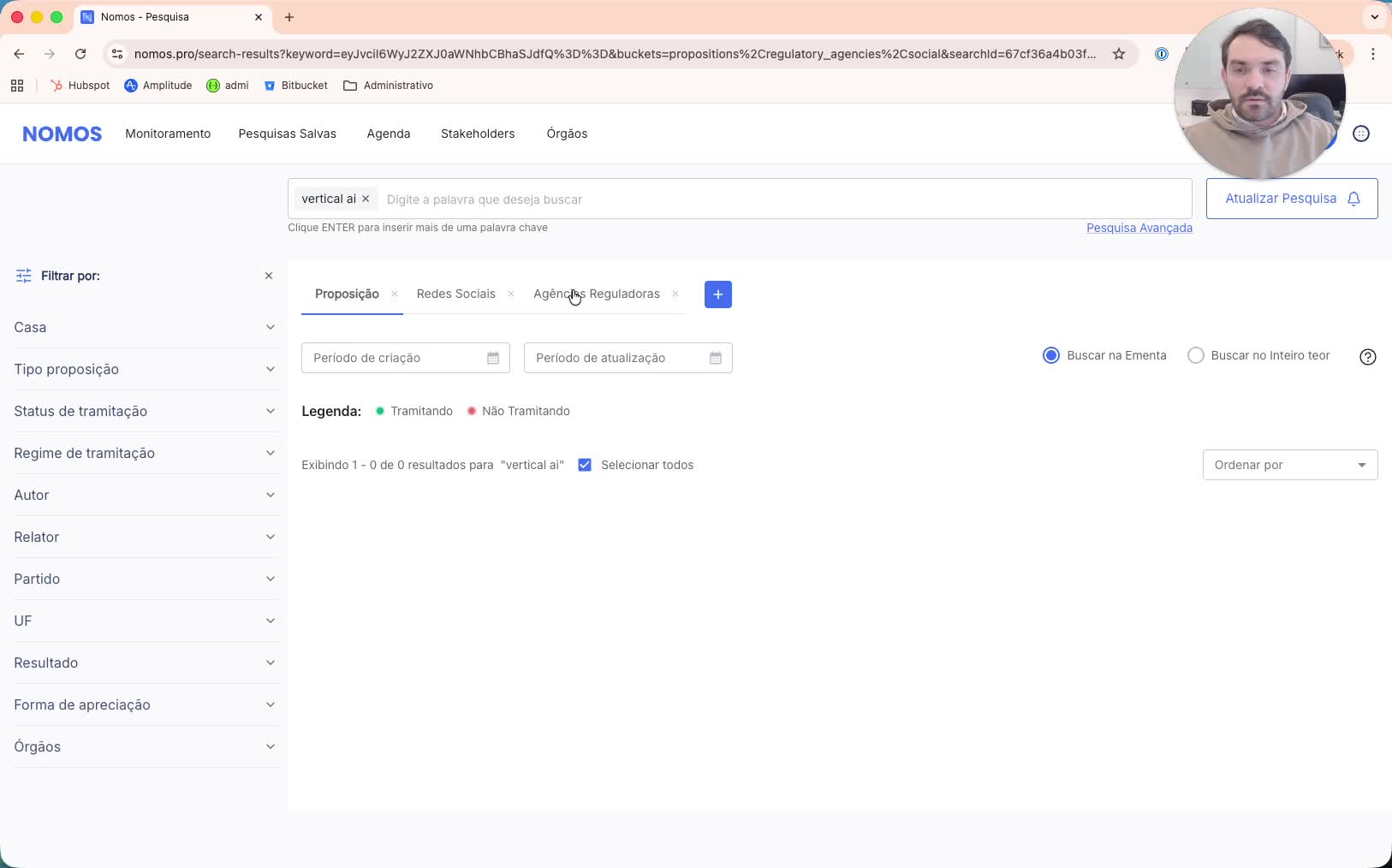The width and height of the screenshot is (1392, 868).
Task: Open a new browser tab
Action: click(289, 17)
